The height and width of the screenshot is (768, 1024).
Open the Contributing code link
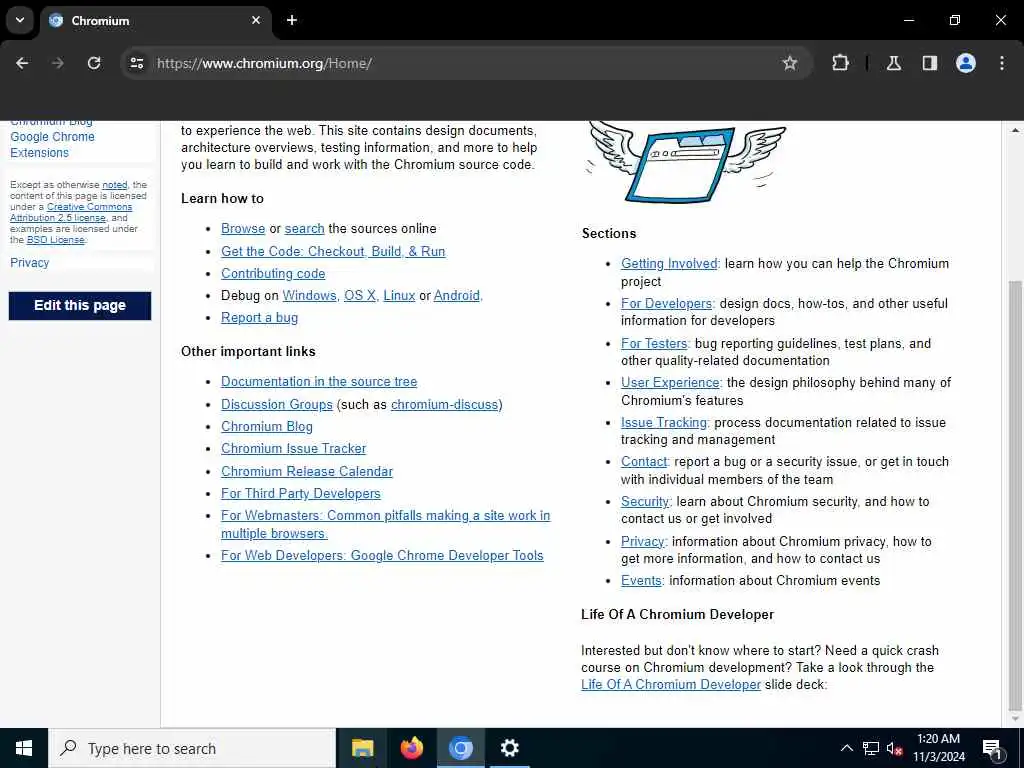point(273,274)
